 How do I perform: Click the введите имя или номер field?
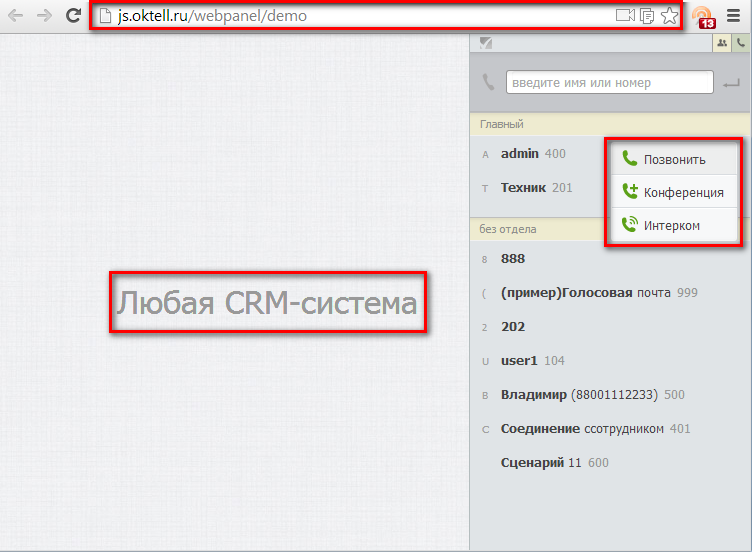(x=609, y=83)
